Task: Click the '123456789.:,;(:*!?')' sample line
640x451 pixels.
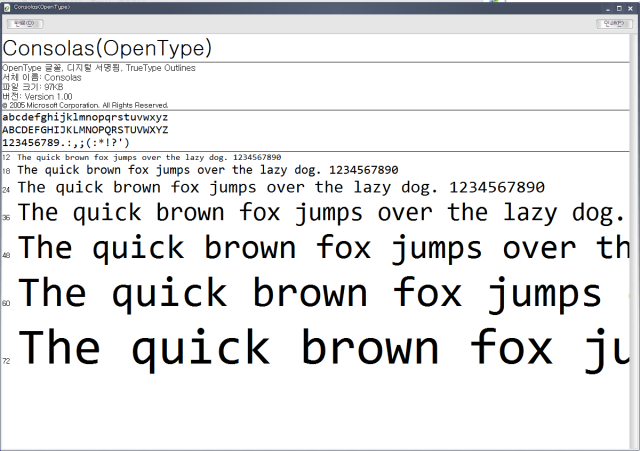Action: (66, 143)
